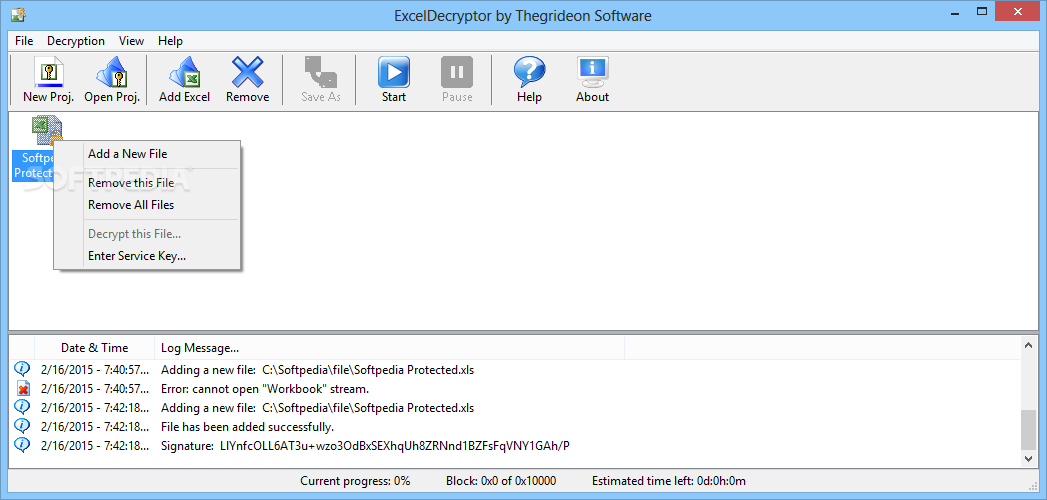Click the Add Excel toolbar icon

(184, 72)
